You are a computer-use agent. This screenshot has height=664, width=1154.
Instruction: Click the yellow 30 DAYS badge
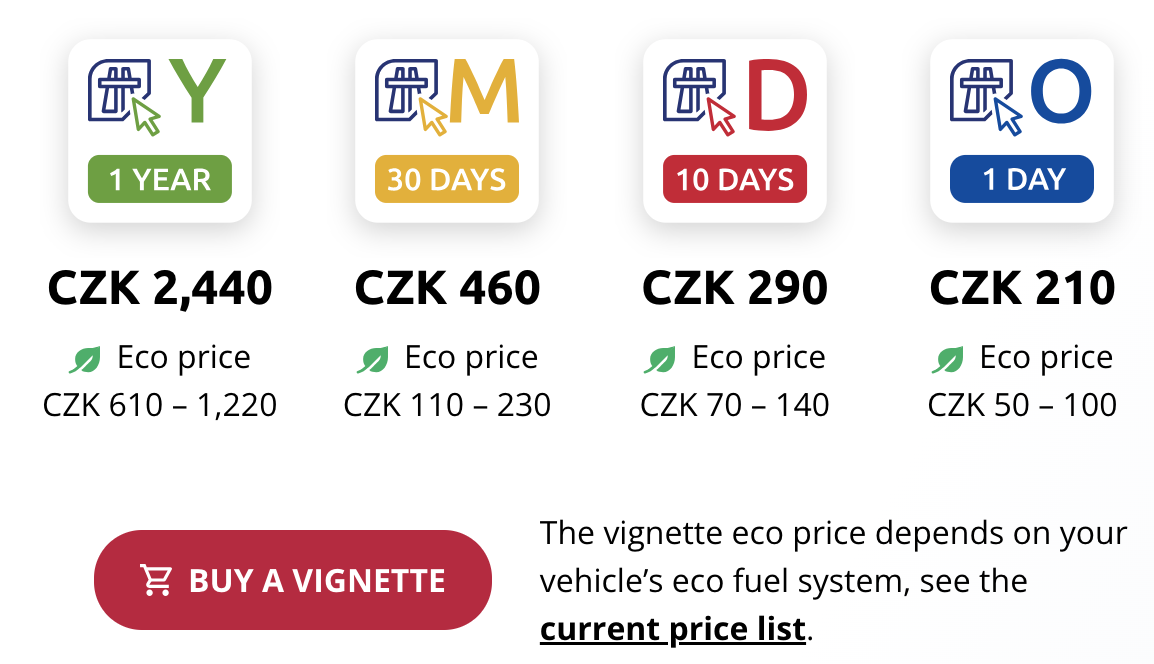click(x=447, y=179)
